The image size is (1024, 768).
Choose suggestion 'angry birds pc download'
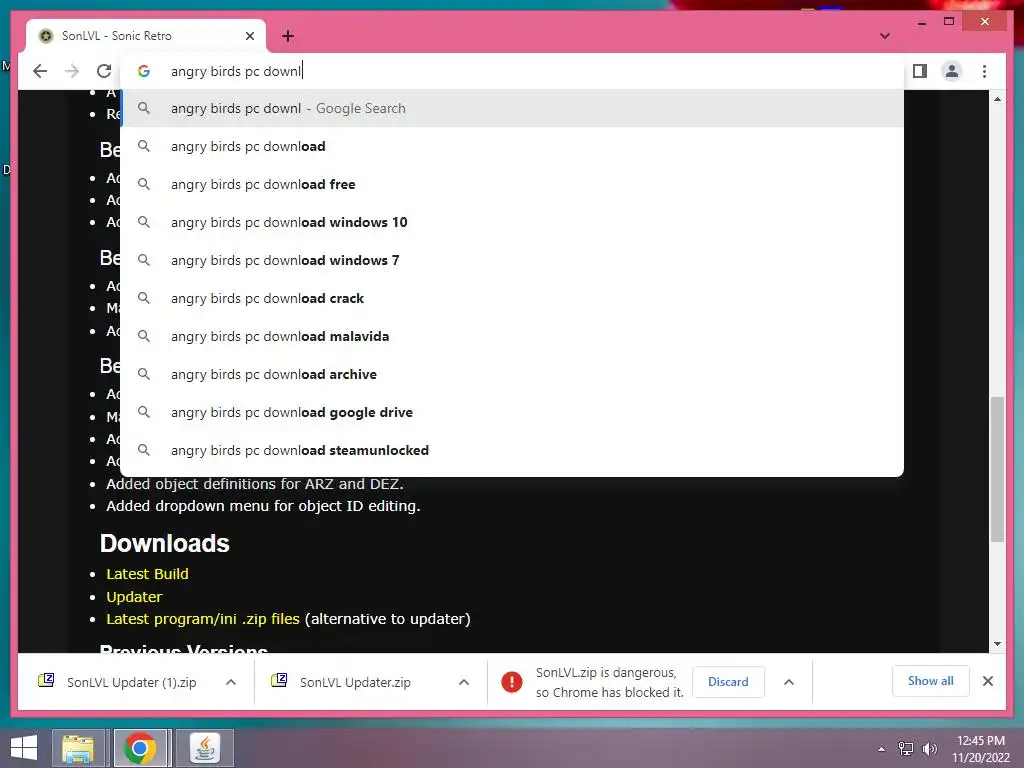click(x=513, y=146)
